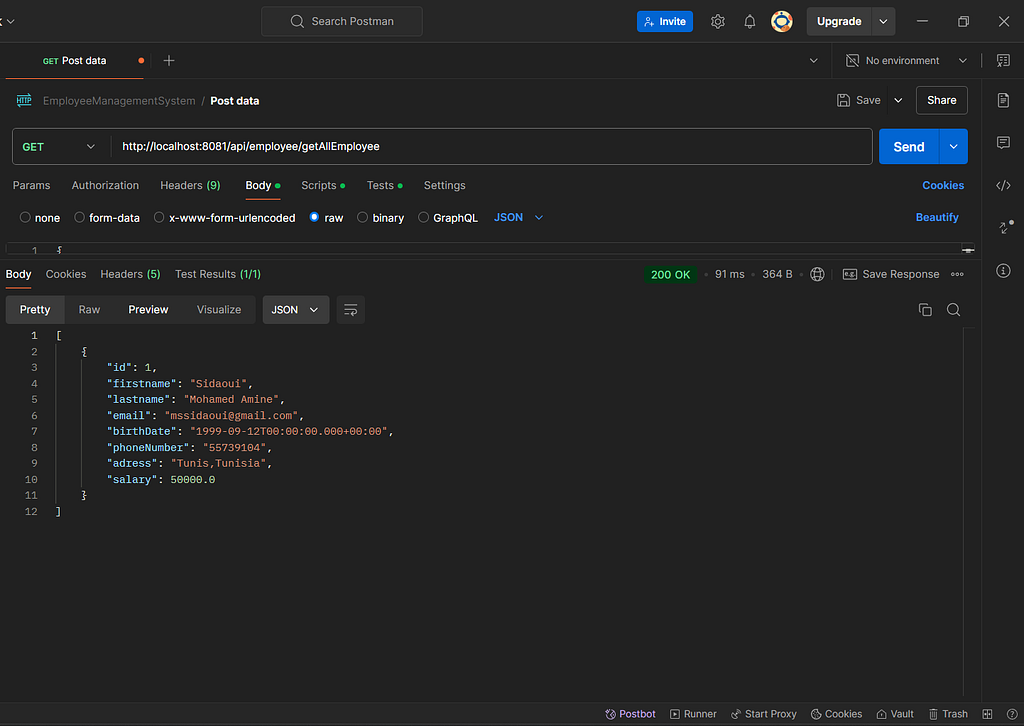Open the Upgrade dropdown arrow
The width and height of the screenshot is (1024, 726).
coord(883,22)
